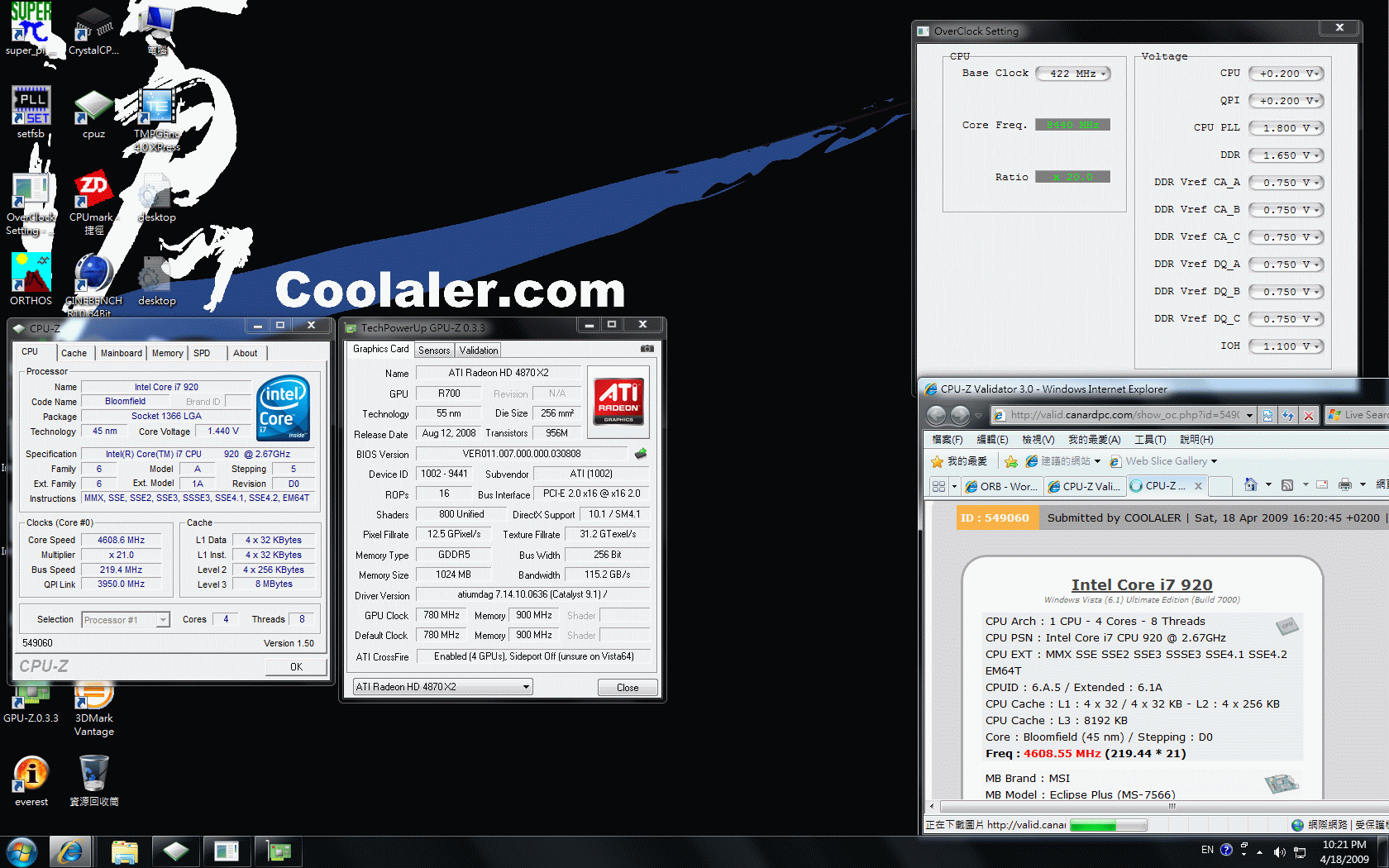Open the IOH 1.100 V dropdown
Image resolution: width=1389 pixels, height=868 pixels.
[x=1286, y=346]
